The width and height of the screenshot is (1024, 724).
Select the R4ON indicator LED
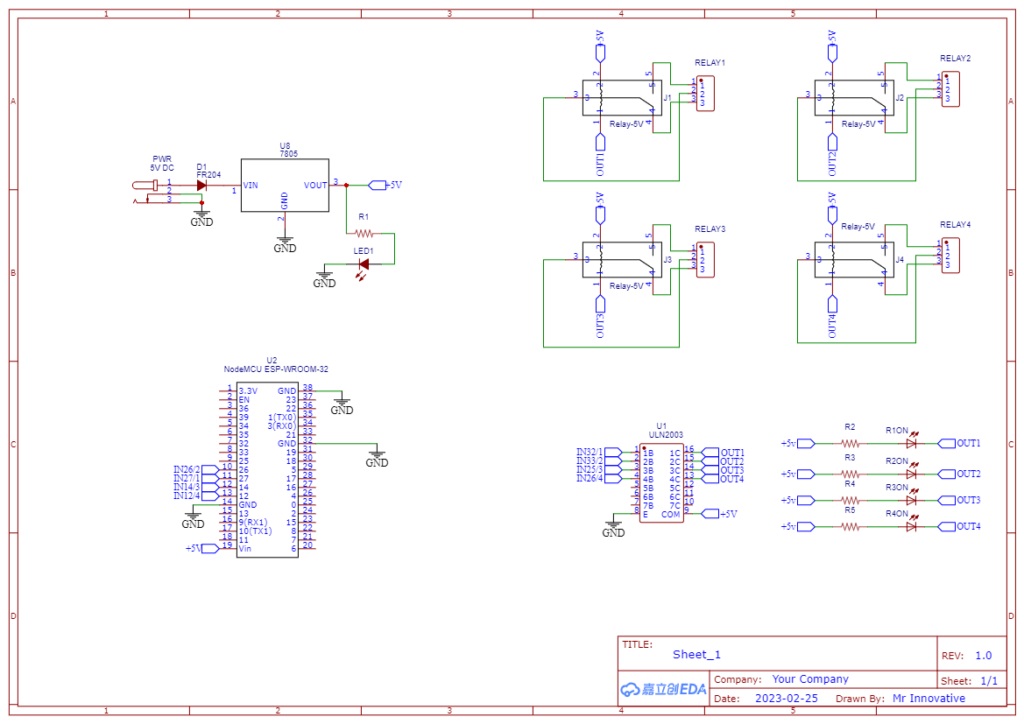tap(912, 525)
